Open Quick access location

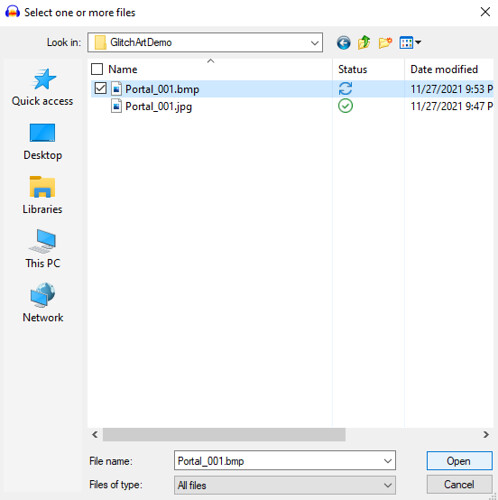pos(42,87)
